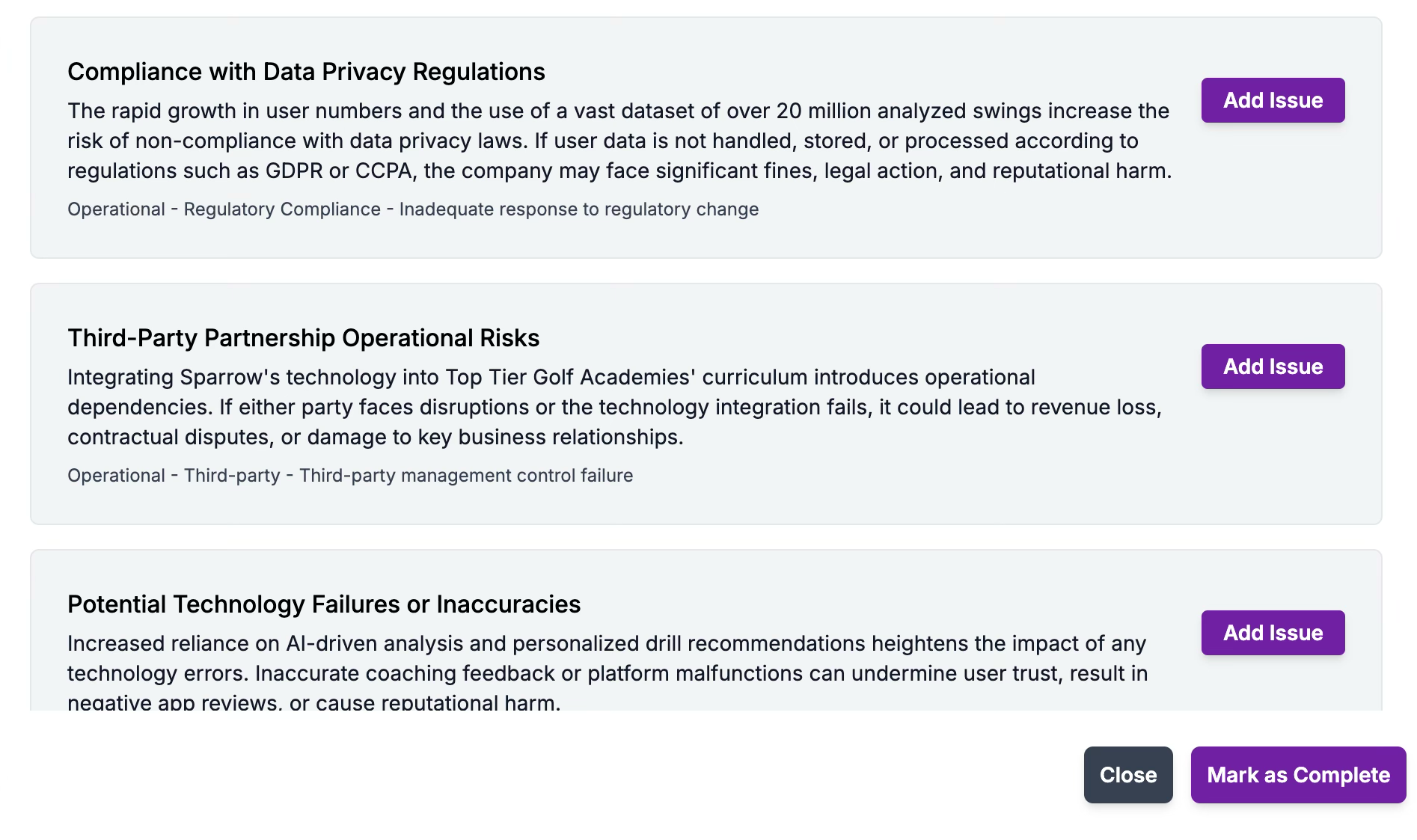Click the data privacy risk description paragraph
The height and width of the screenshot is (840, 1417).
tap(619, 141)
